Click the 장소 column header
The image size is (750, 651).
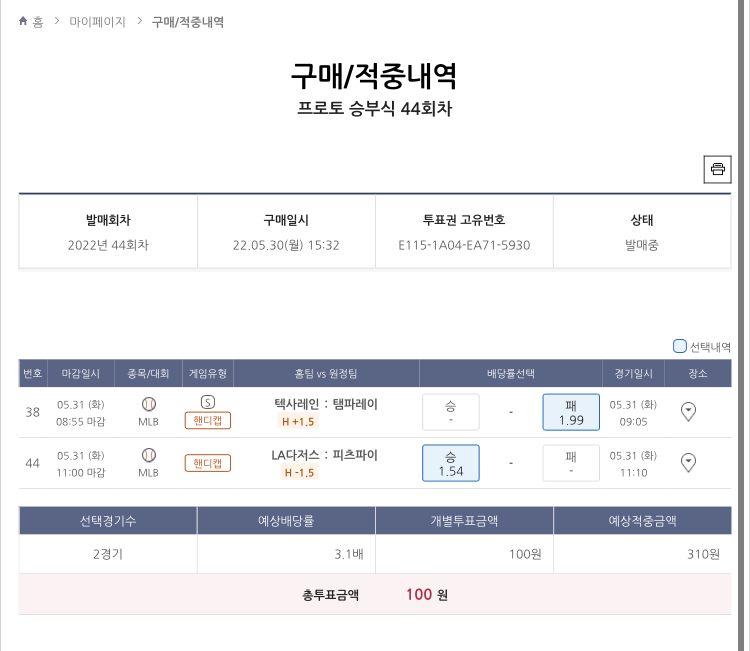(698, 373)
